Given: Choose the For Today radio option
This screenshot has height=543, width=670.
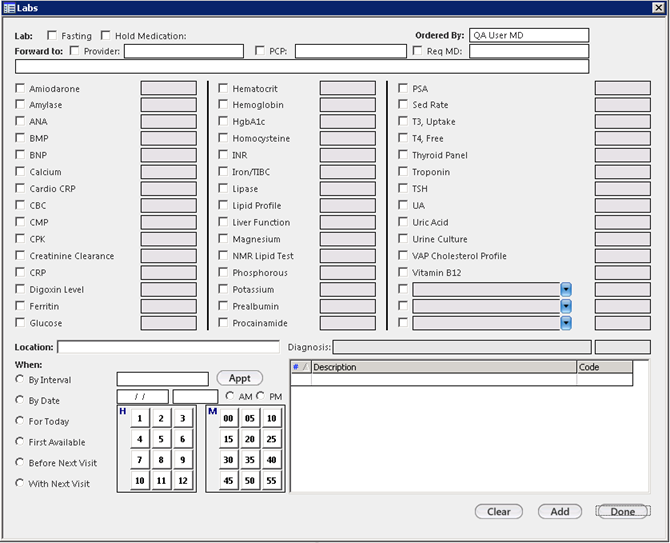Looking at the screenshot, I should 20,421.
